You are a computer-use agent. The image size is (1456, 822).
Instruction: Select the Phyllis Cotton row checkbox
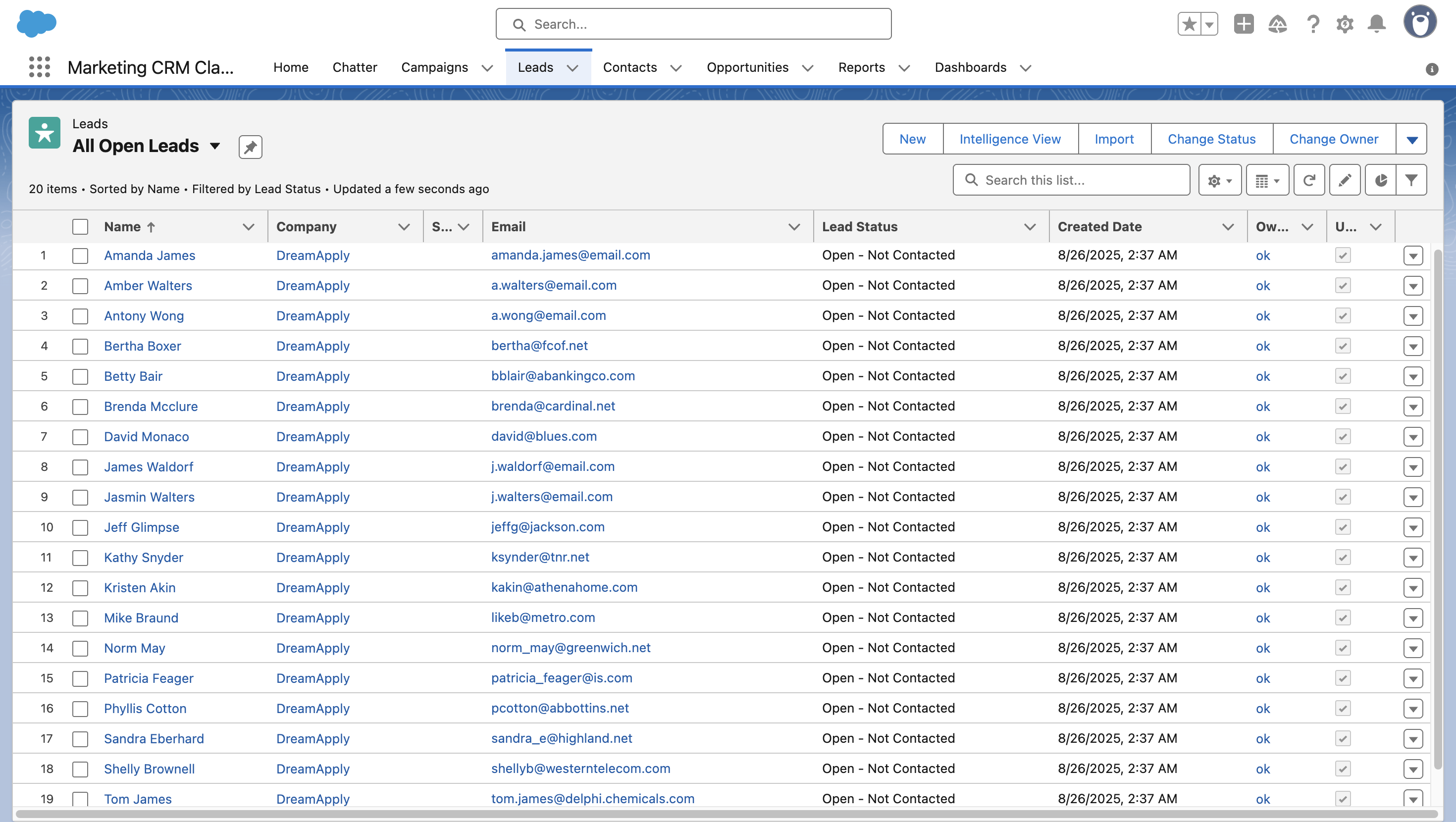(80, 709)
